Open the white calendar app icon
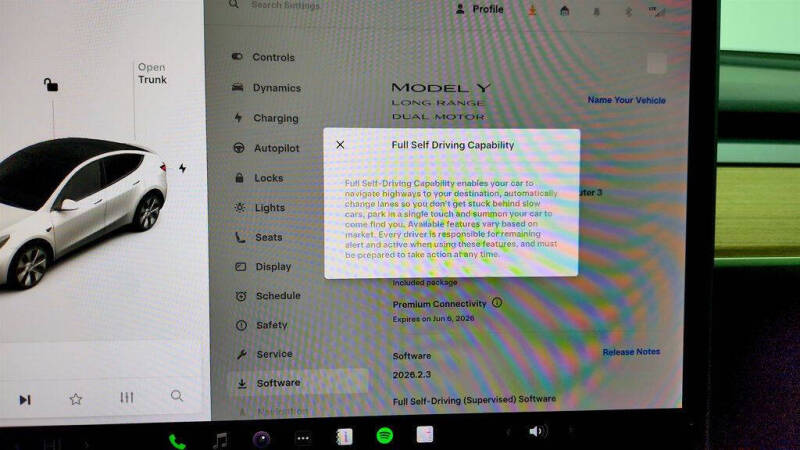This screenshot has width=800, height=450. pyautogui.click(x=425, y=434)
